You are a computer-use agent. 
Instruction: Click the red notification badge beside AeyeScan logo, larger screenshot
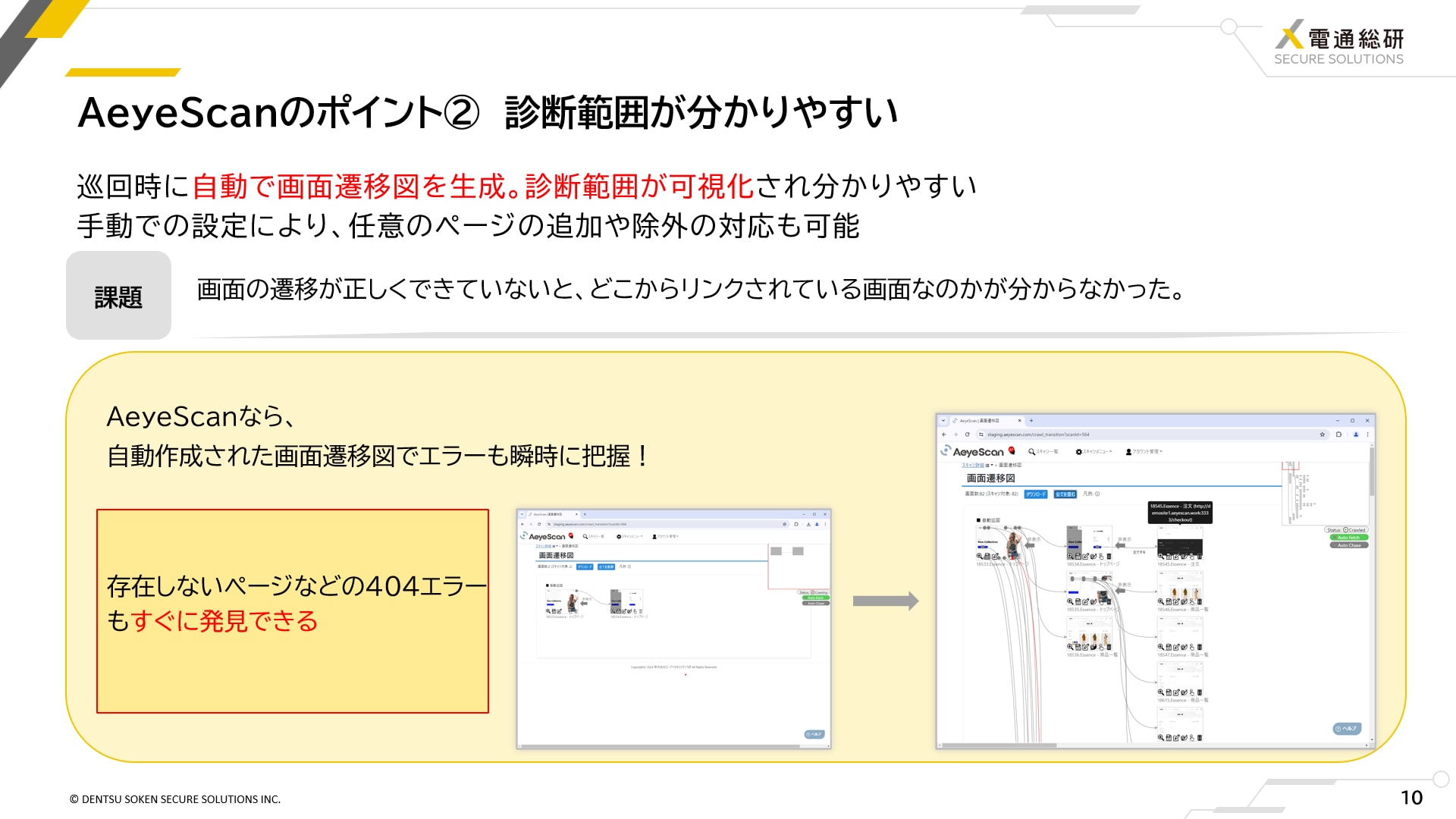[1012, 450]
